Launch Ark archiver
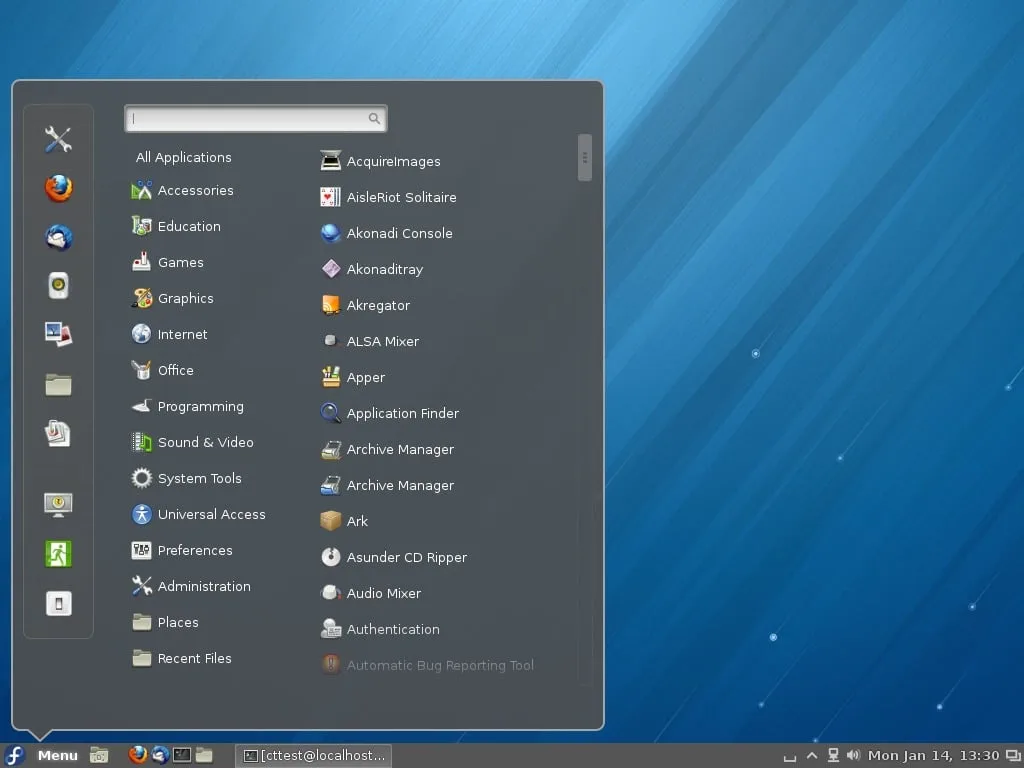The width and height of the screenshot is (1024, 768). tap(344, 520)
